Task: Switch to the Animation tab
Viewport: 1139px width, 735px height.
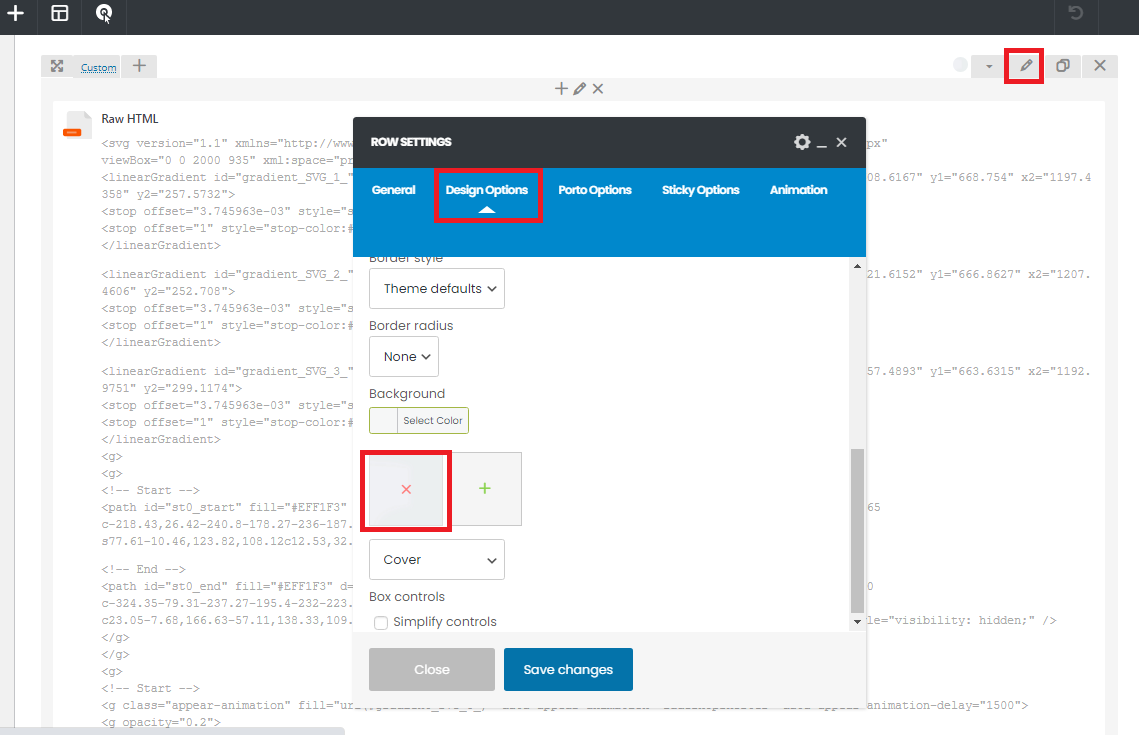Action: point(798,190)
